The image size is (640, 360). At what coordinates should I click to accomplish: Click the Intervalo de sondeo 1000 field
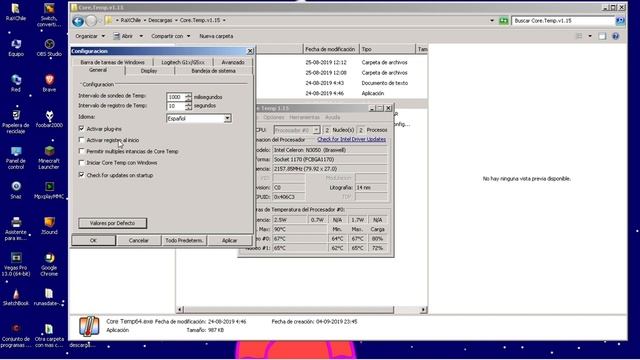(x=176, y=97)
